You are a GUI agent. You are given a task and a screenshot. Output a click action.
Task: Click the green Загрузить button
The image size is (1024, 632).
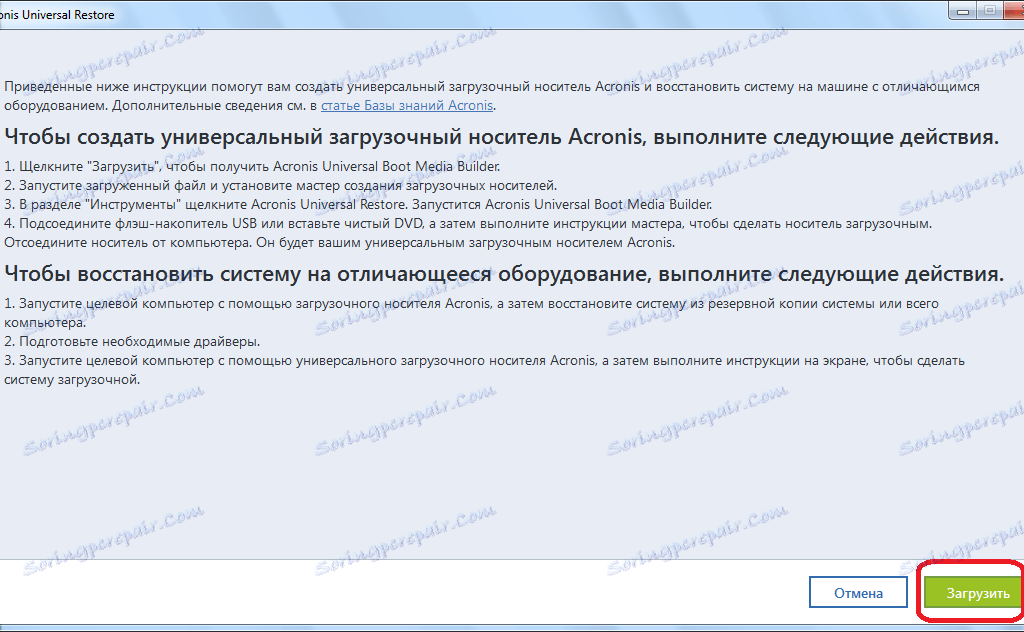click(x=973, y=593)
